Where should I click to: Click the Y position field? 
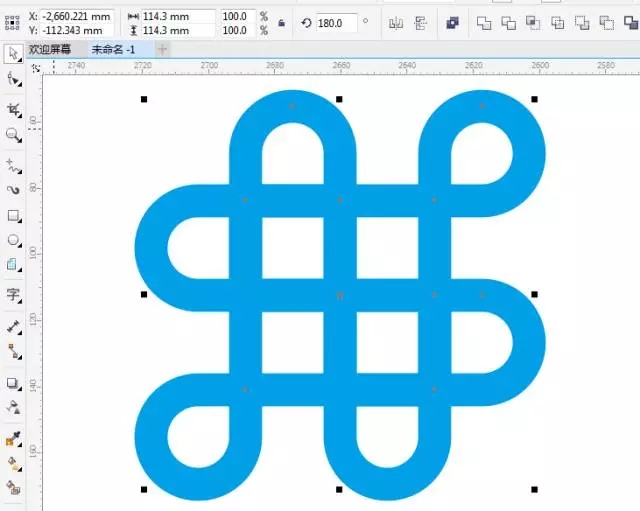pos(76,30)
